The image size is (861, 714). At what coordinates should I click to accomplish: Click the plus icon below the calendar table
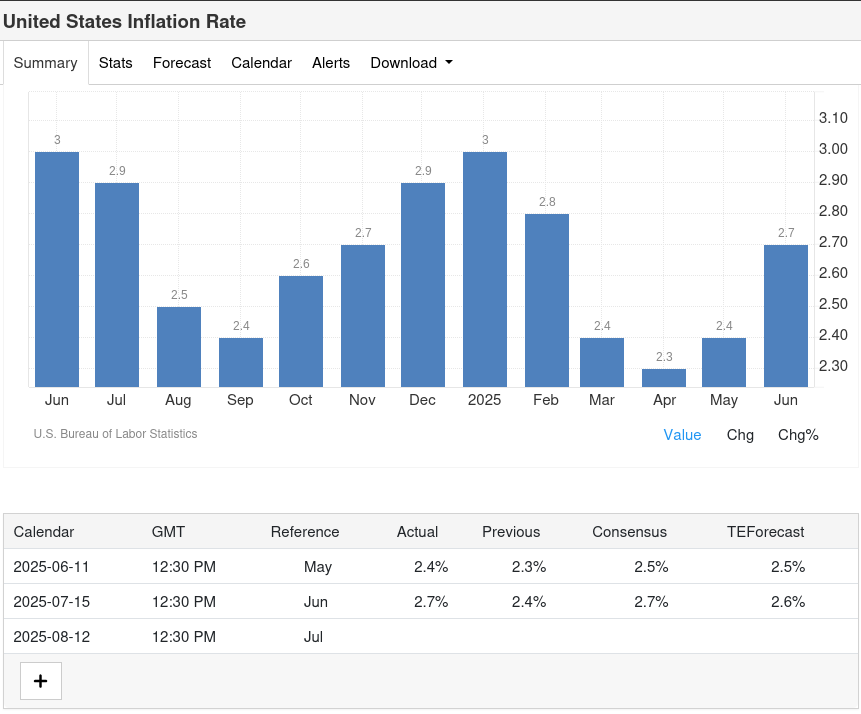click(41, 681)
